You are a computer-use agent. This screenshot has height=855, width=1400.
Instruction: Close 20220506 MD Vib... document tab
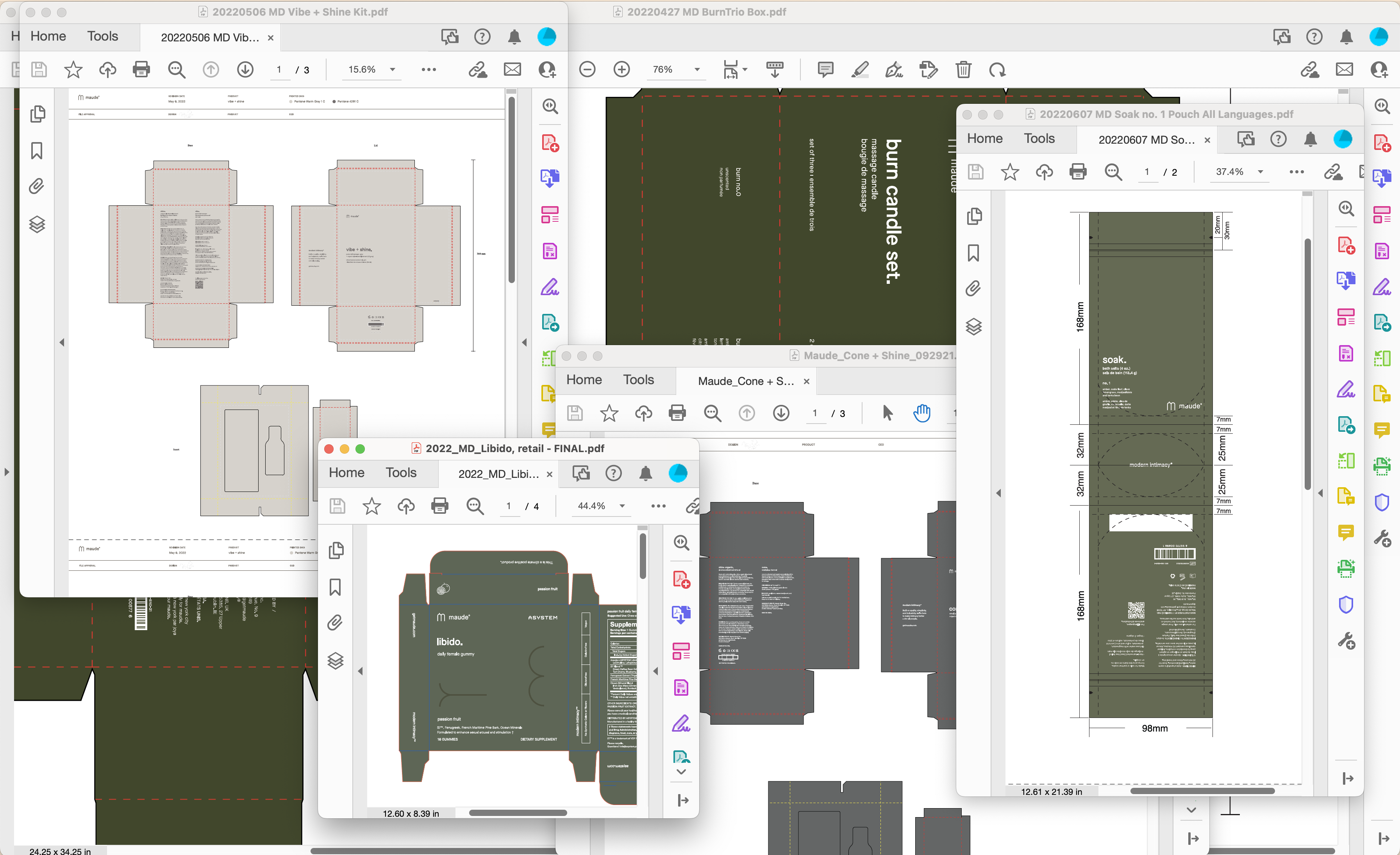[270, 38]
